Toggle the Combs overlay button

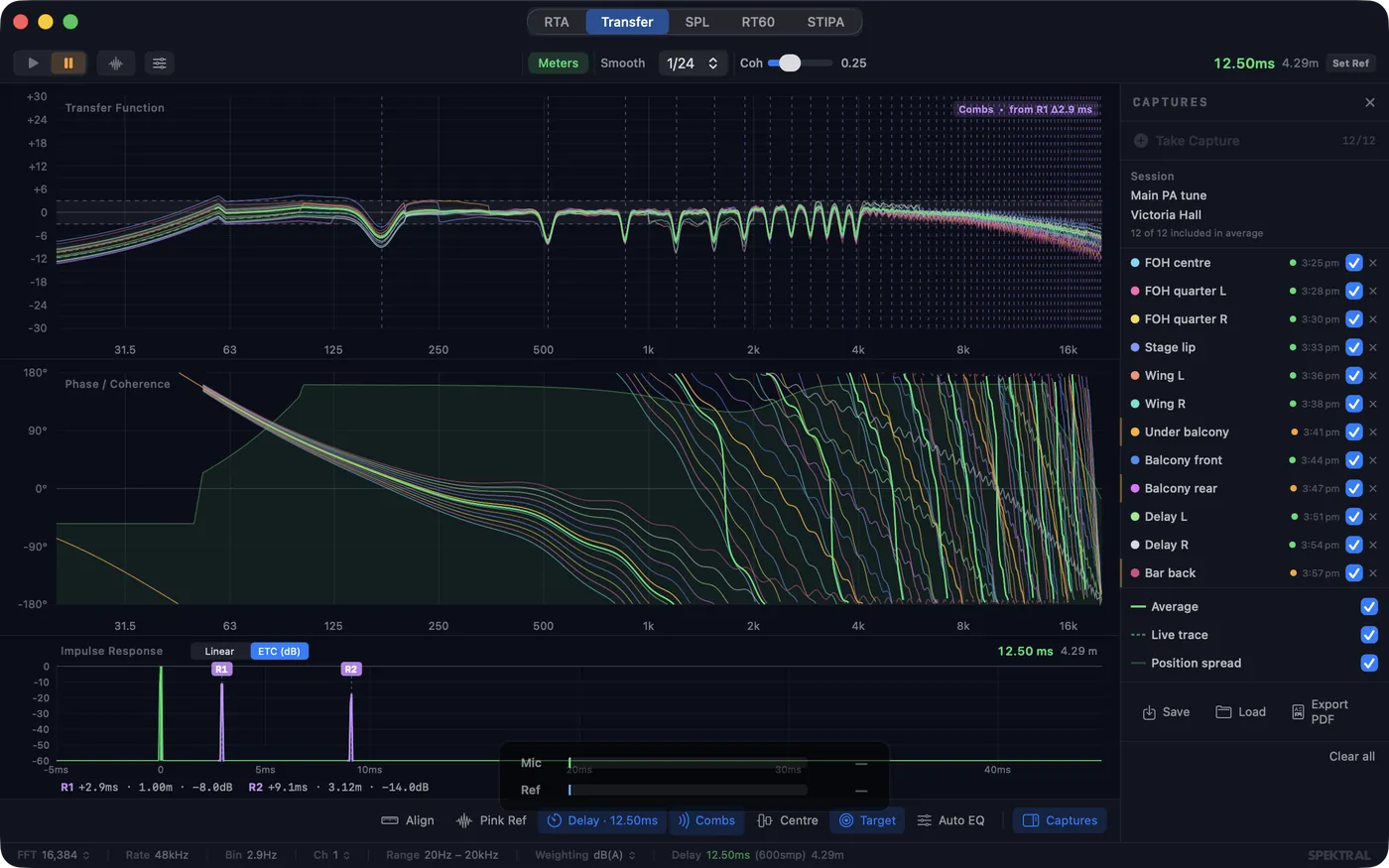[x=706, y=820]
